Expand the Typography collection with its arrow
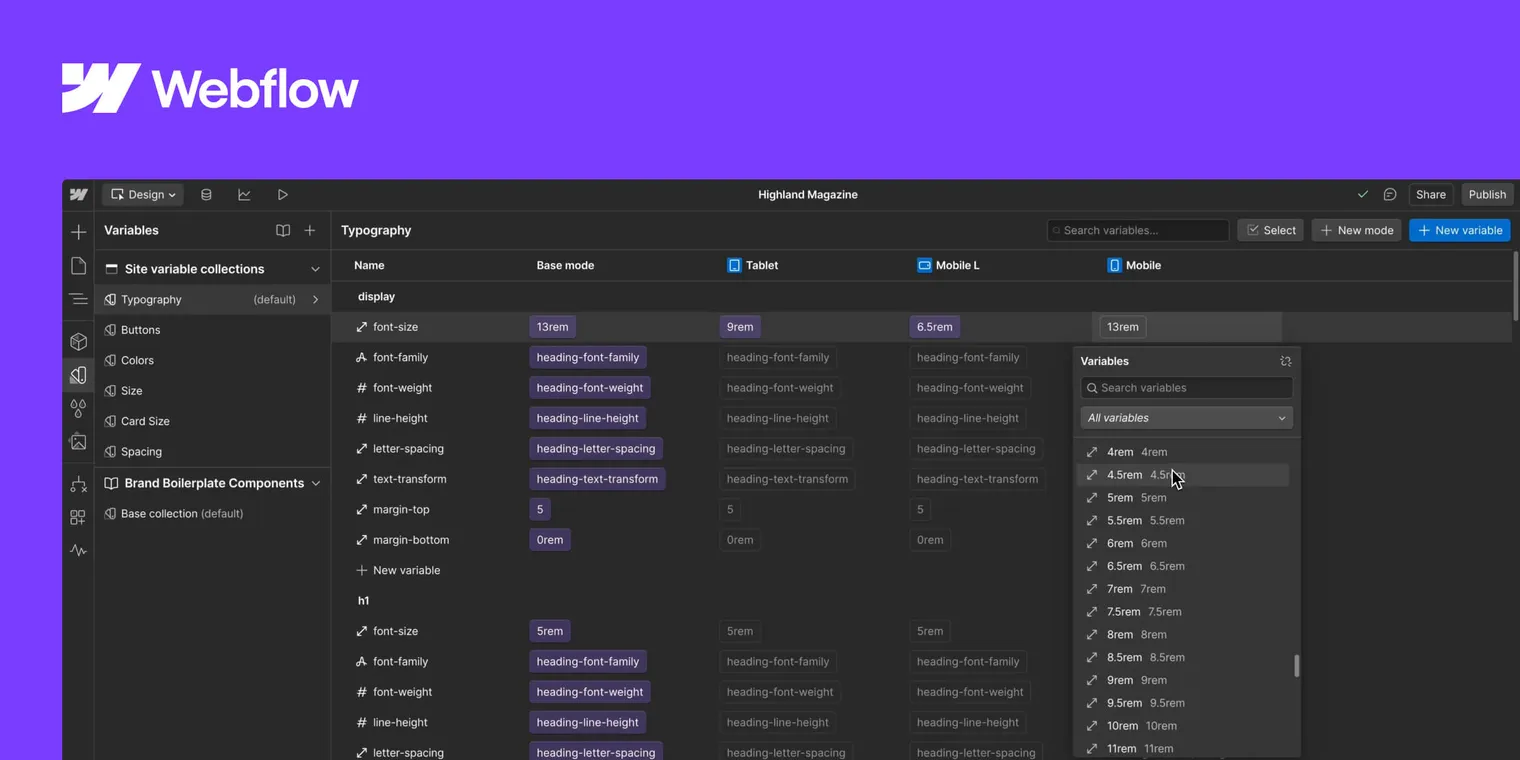1520x760 pixels. (x=315, y=299)
